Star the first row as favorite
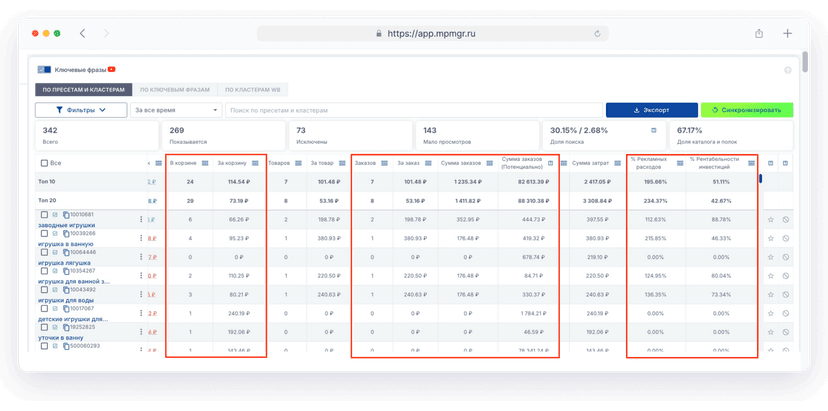828x411 pixels. click(771, 218)
